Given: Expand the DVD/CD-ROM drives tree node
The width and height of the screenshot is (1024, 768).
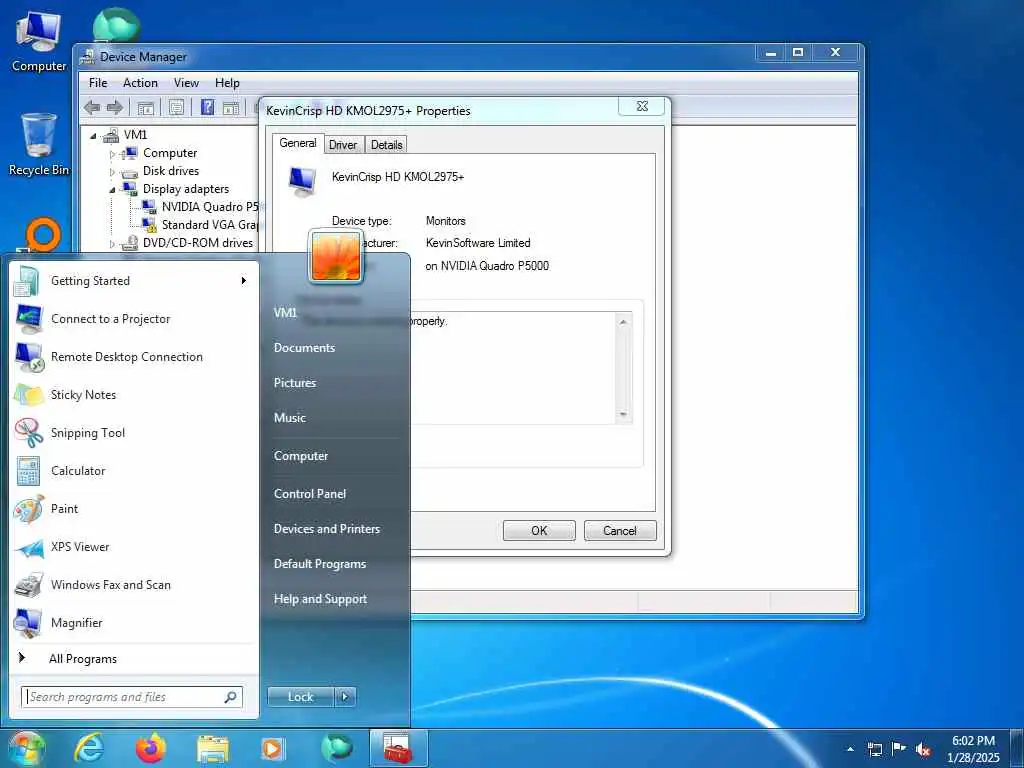Looking at the screenshot, I should [112, 244].
